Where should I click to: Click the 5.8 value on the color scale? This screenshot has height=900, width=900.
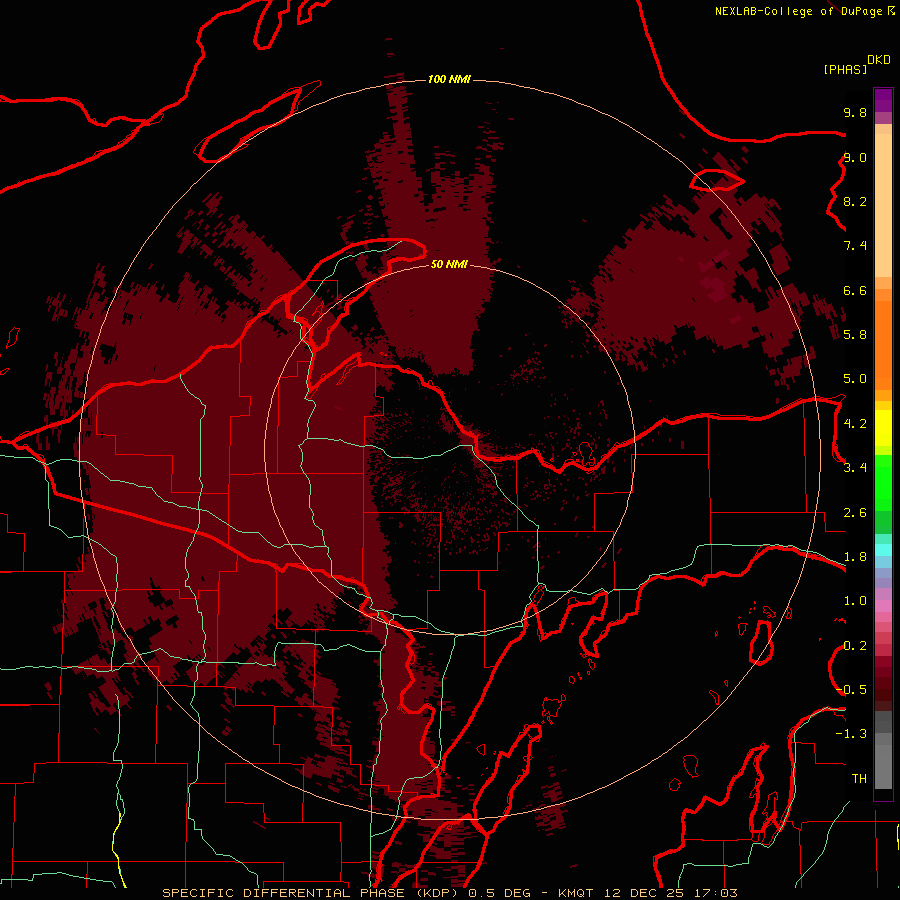[855, 334]
